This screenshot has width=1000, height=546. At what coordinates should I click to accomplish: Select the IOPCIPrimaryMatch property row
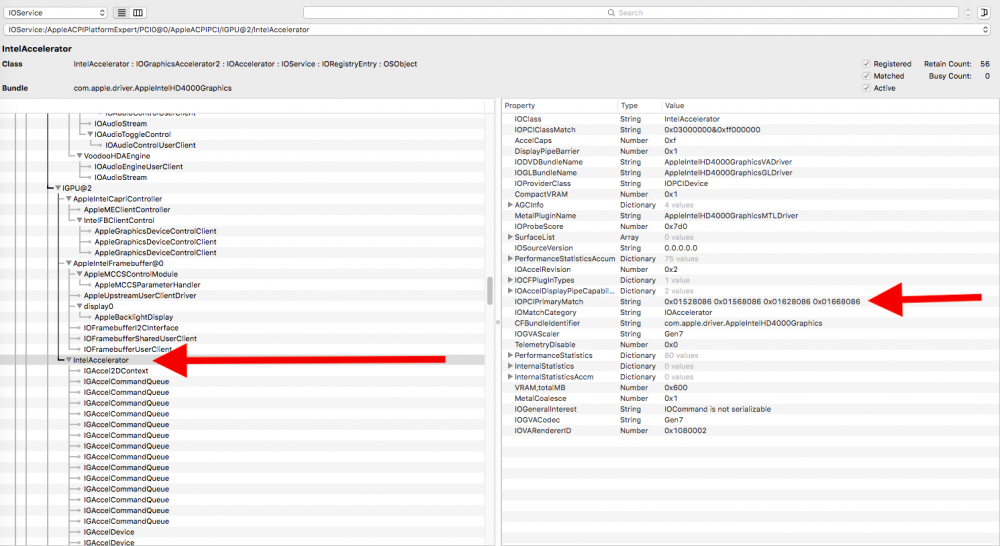750,302
